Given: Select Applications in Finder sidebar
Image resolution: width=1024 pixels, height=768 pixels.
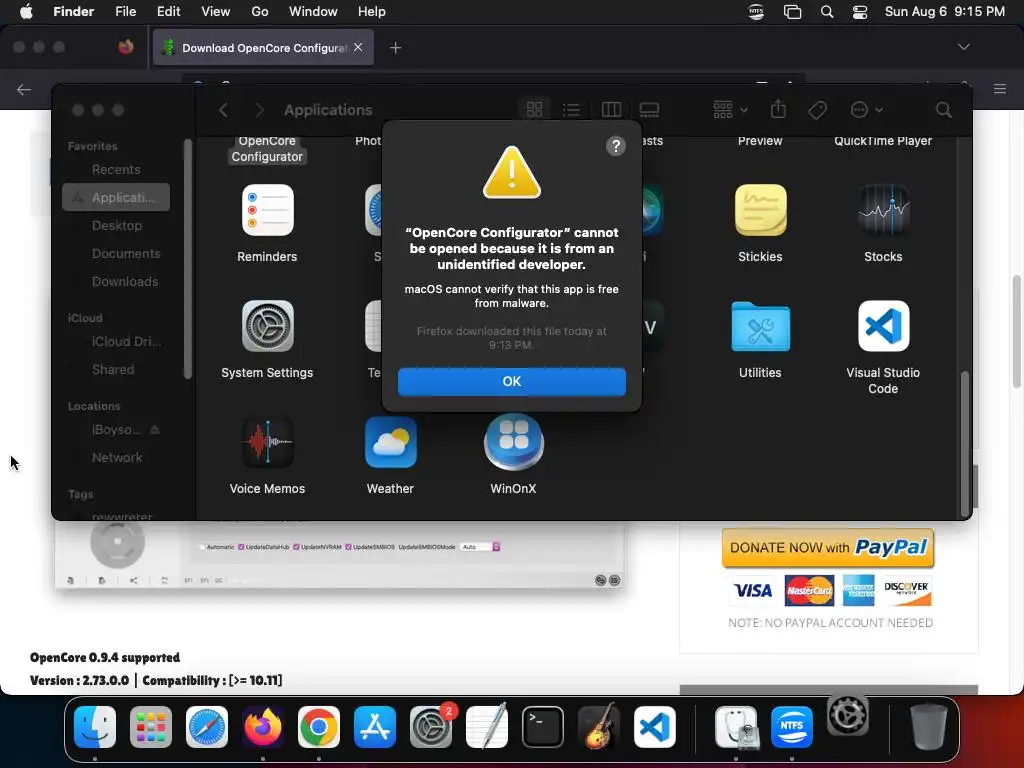Looking at the screenshot, I should click(x=116, y=197).
